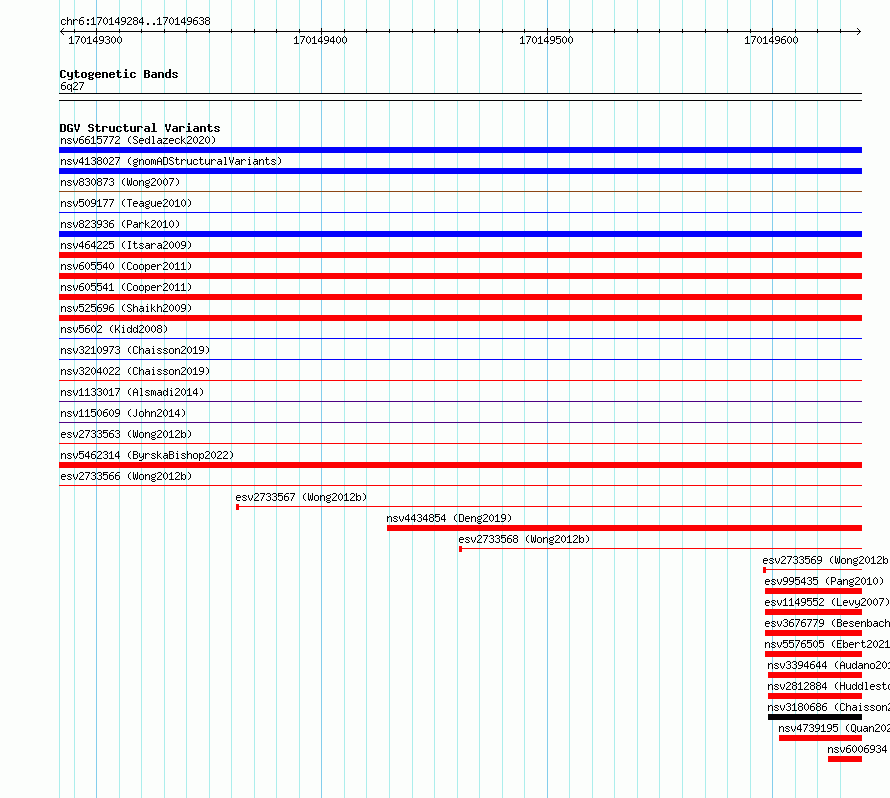Open nsv525696 (Shaikh2009) entry
This screenshot has width=890, height=798.
pos(126,308)
